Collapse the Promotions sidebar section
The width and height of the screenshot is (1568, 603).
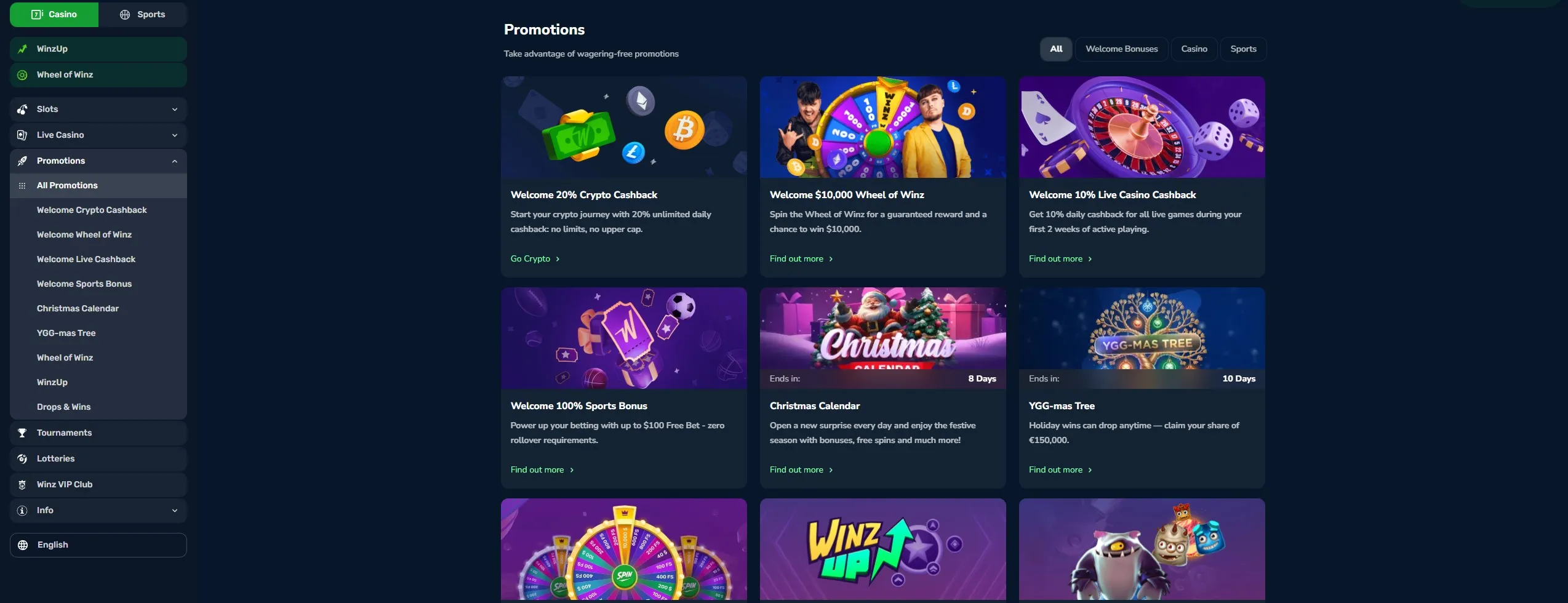[x=175, y=161]
